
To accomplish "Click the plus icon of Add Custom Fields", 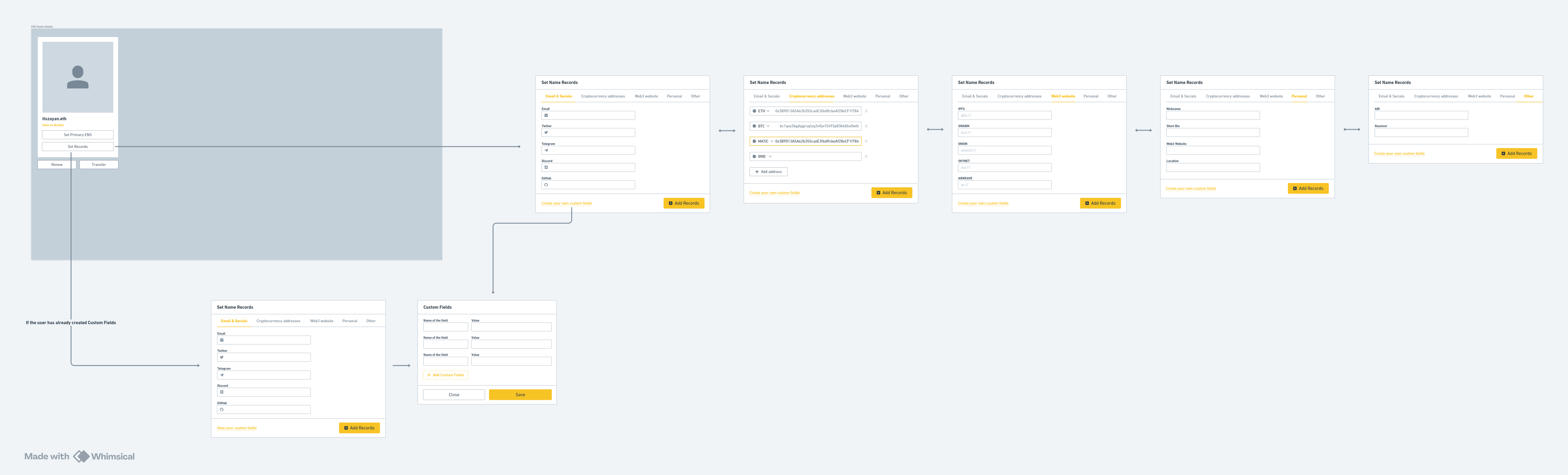I will tap(429, 375).
